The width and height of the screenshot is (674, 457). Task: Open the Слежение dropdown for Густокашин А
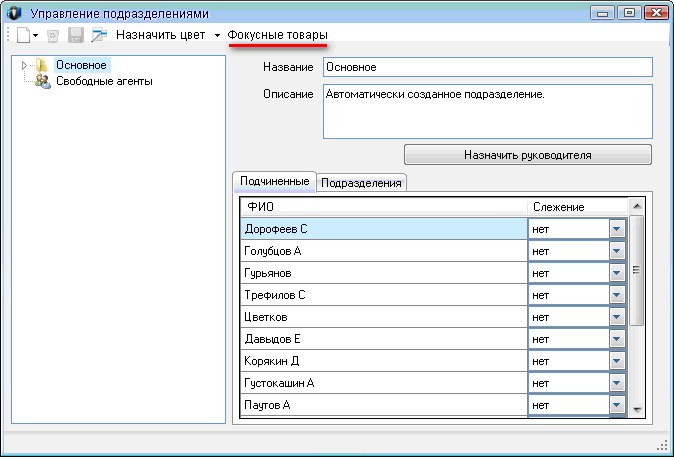pos(617,383)
